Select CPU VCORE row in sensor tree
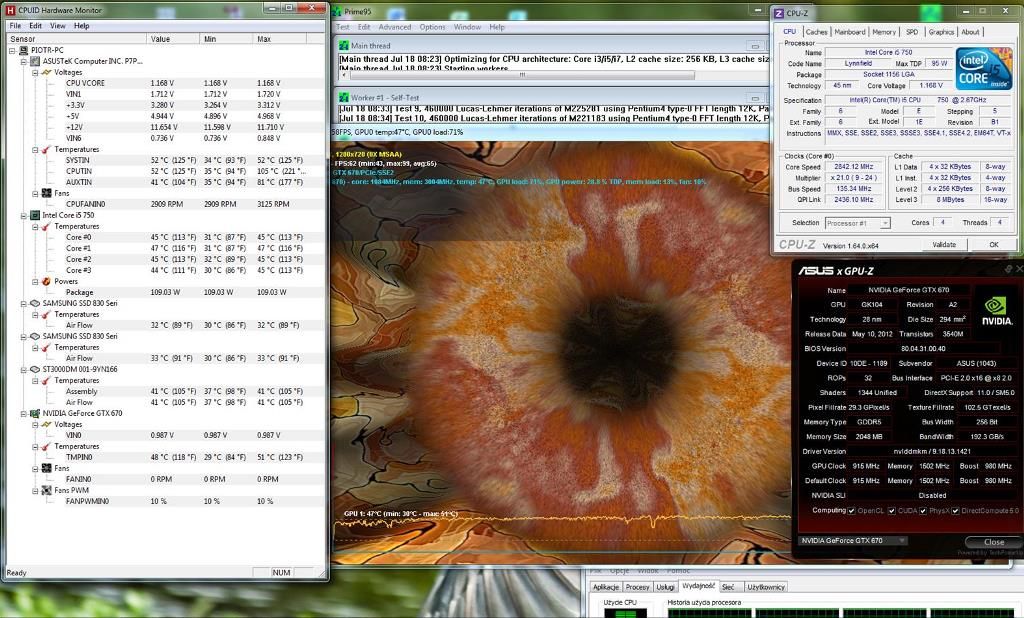 click(165, 84)
